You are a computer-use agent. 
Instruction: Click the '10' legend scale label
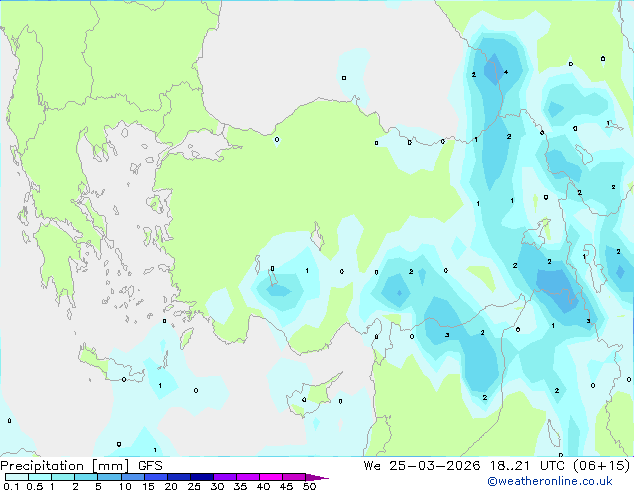pos(125,486)
